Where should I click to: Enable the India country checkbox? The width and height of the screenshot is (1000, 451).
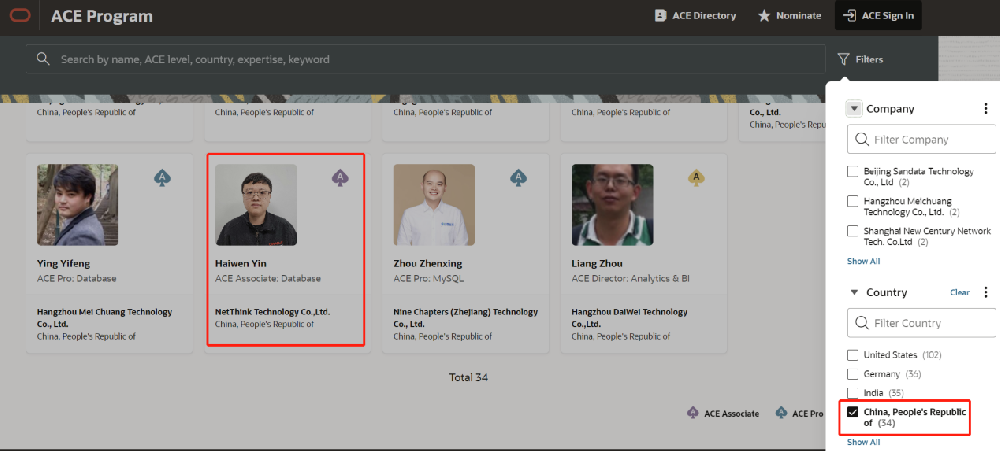[x=853, y=393]
